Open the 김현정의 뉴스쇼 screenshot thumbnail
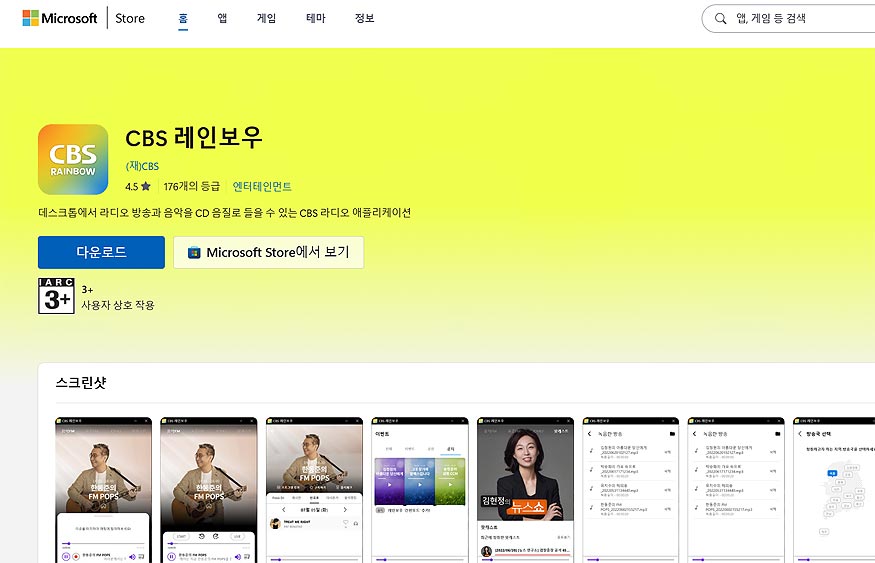Image resolution: width=875 pixels, height=563 pixels. point(525,490)
